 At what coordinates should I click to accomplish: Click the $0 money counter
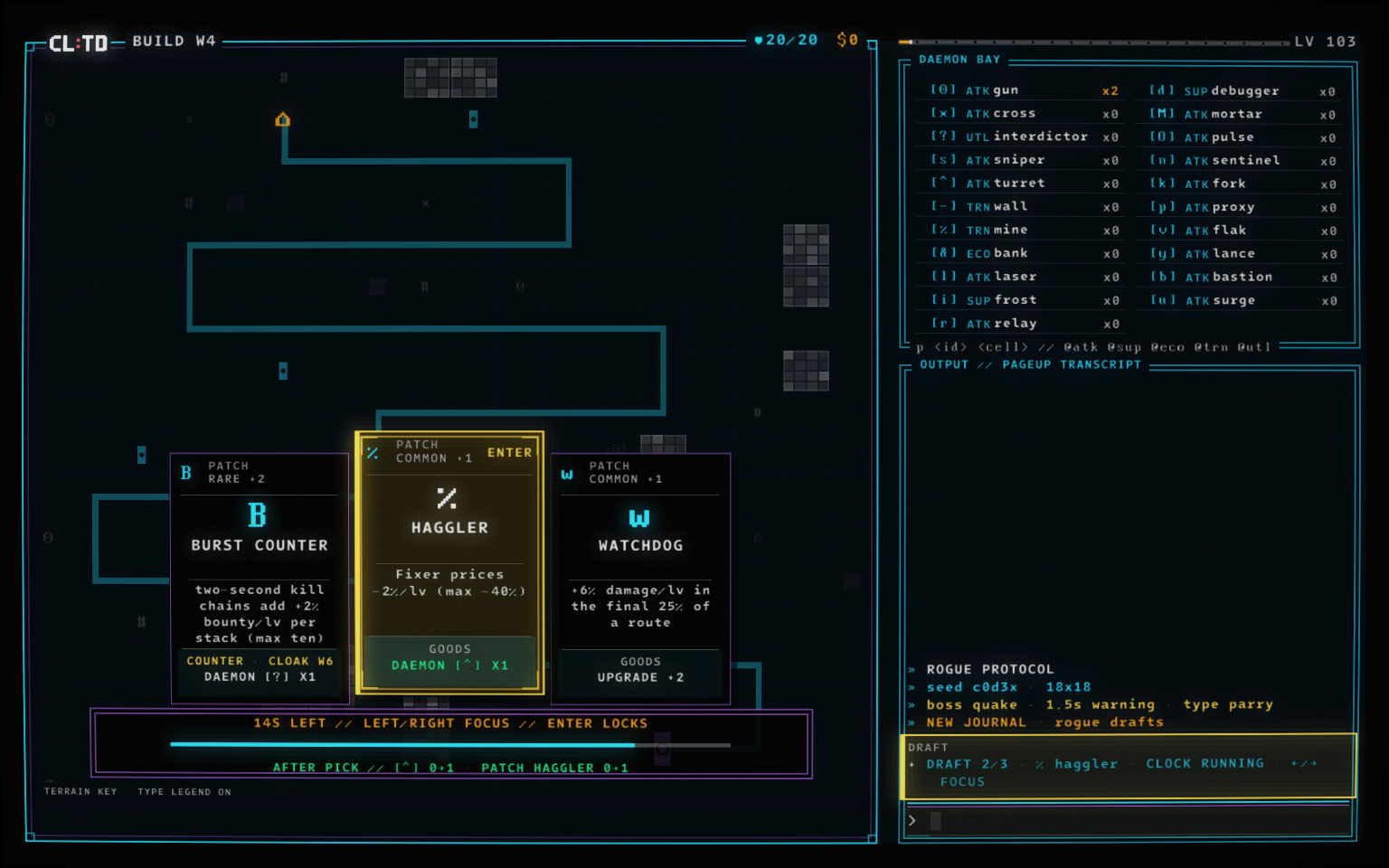pyautogui.click(x=847, y=41)
